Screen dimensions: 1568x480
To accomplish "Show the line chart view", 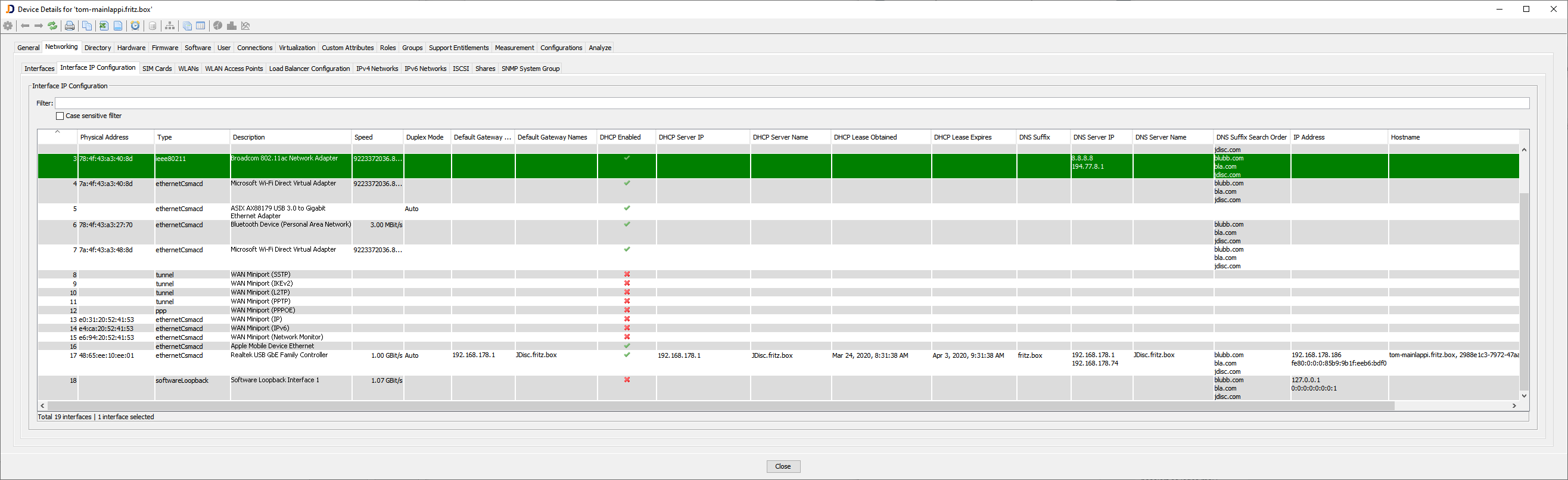I will tap(245, 26).
